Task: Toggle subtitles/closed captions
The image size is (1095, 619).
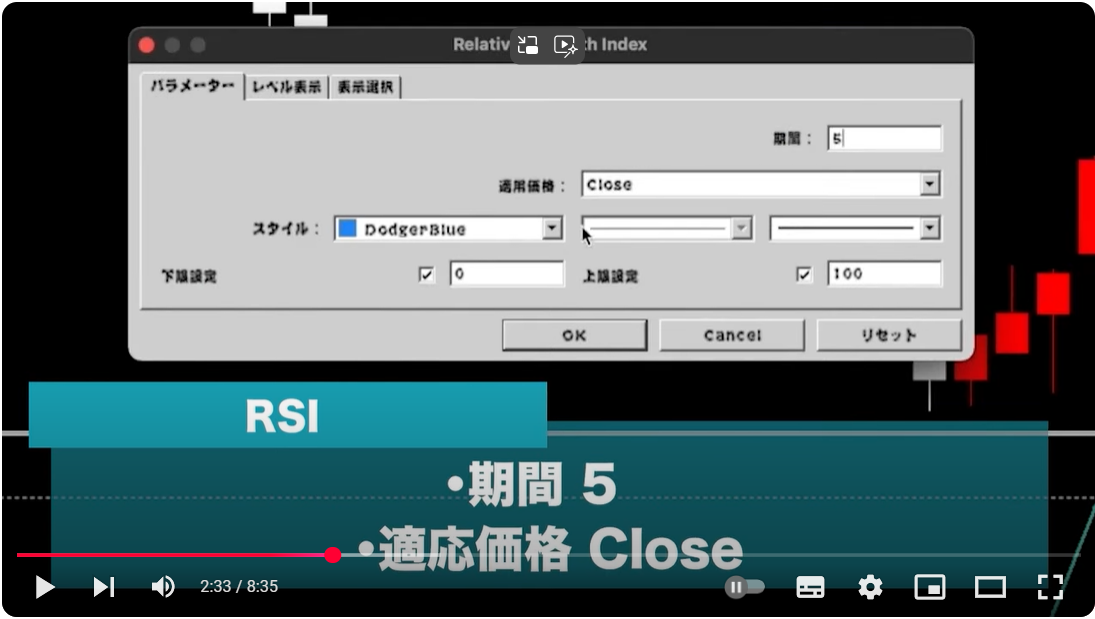Action: coord(810,587)
